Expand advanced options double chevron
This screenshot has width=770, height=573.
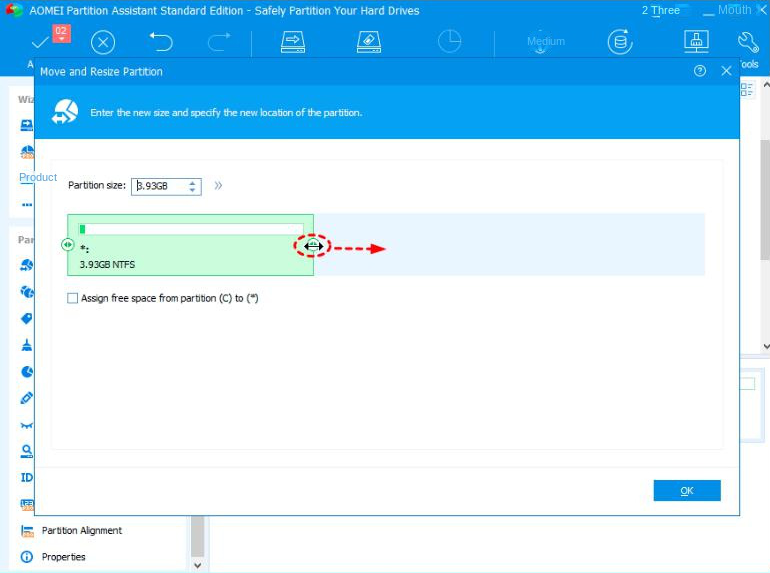(x=218, y=186)
